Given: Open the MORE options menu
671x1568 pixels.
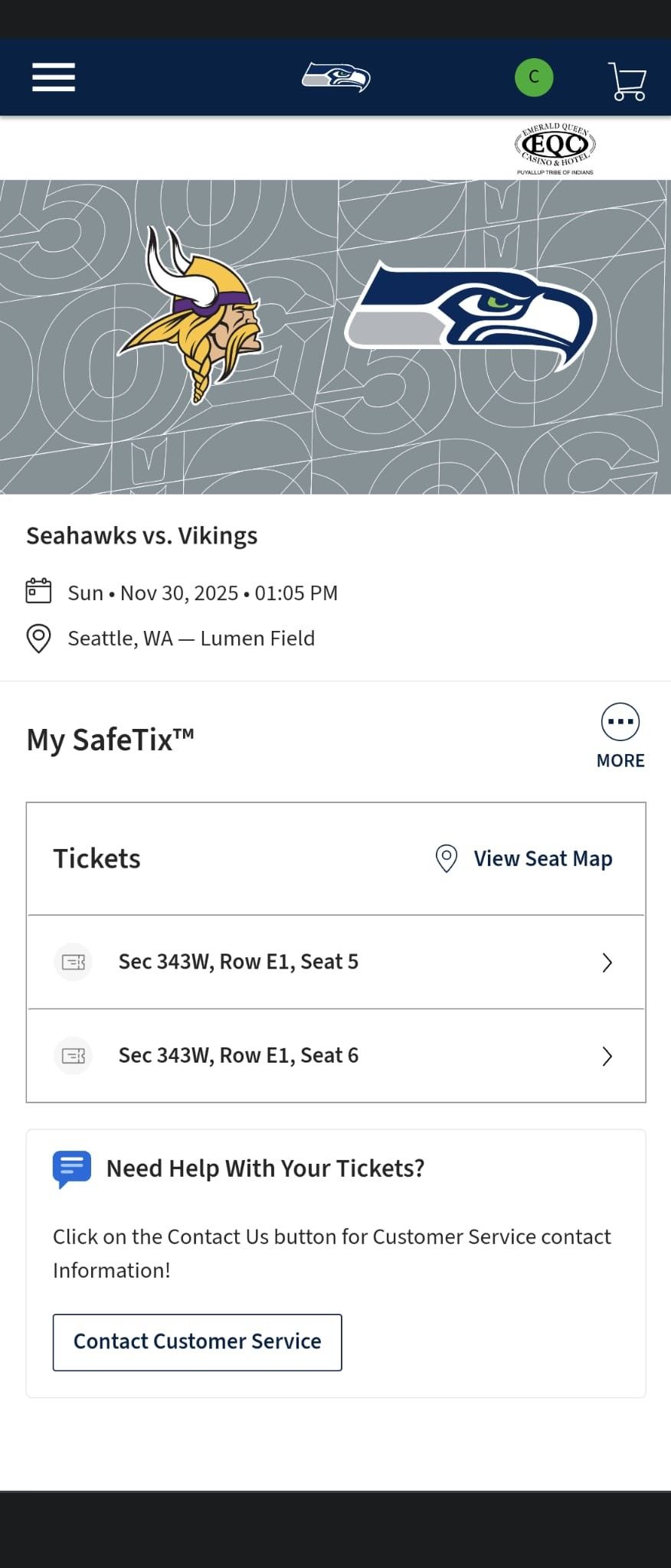Looking at the screenshot, I should (619, 720).
